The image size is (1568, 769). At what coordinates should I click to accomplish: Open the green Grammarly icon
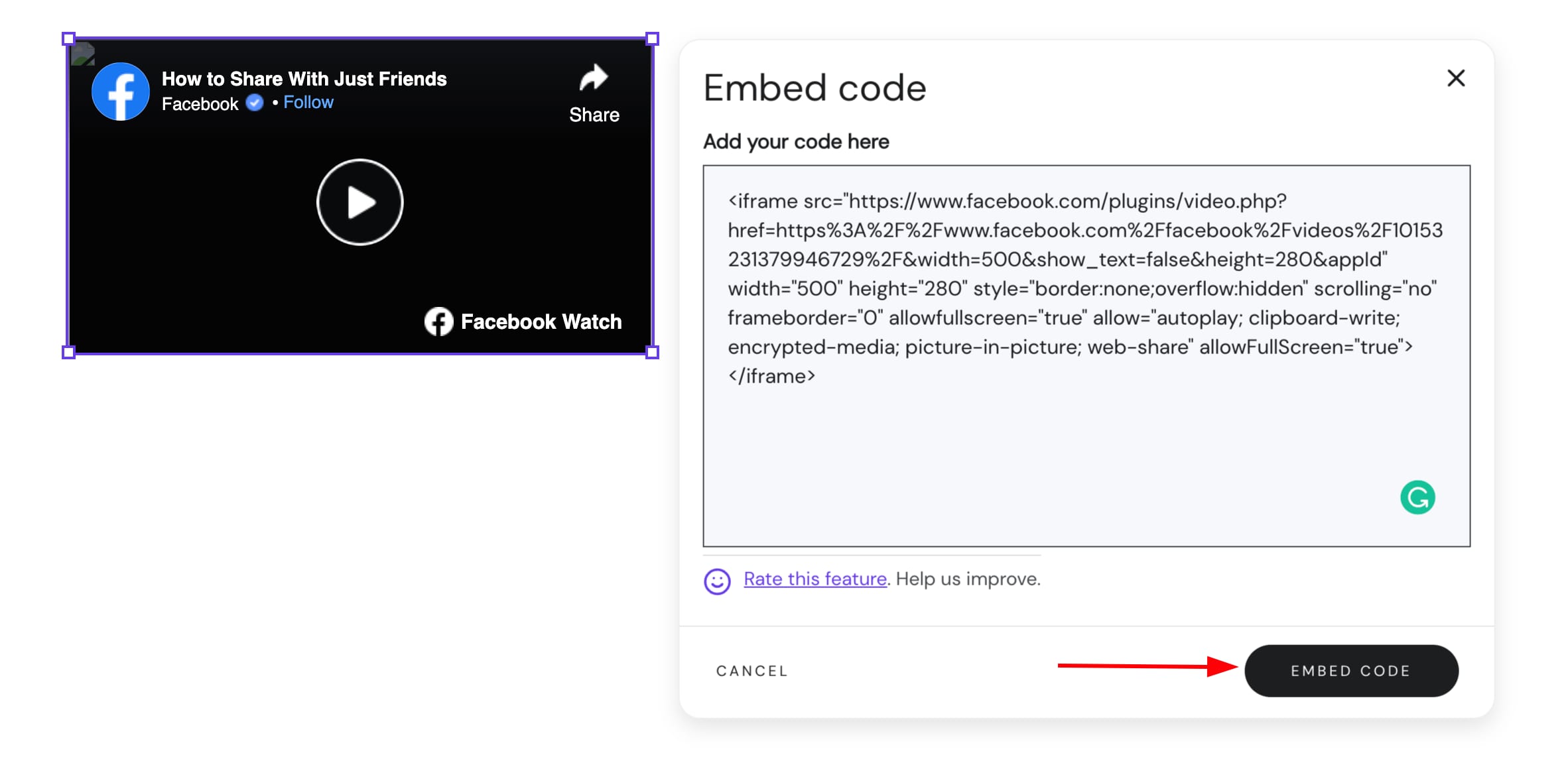(x=1417, y=497)
